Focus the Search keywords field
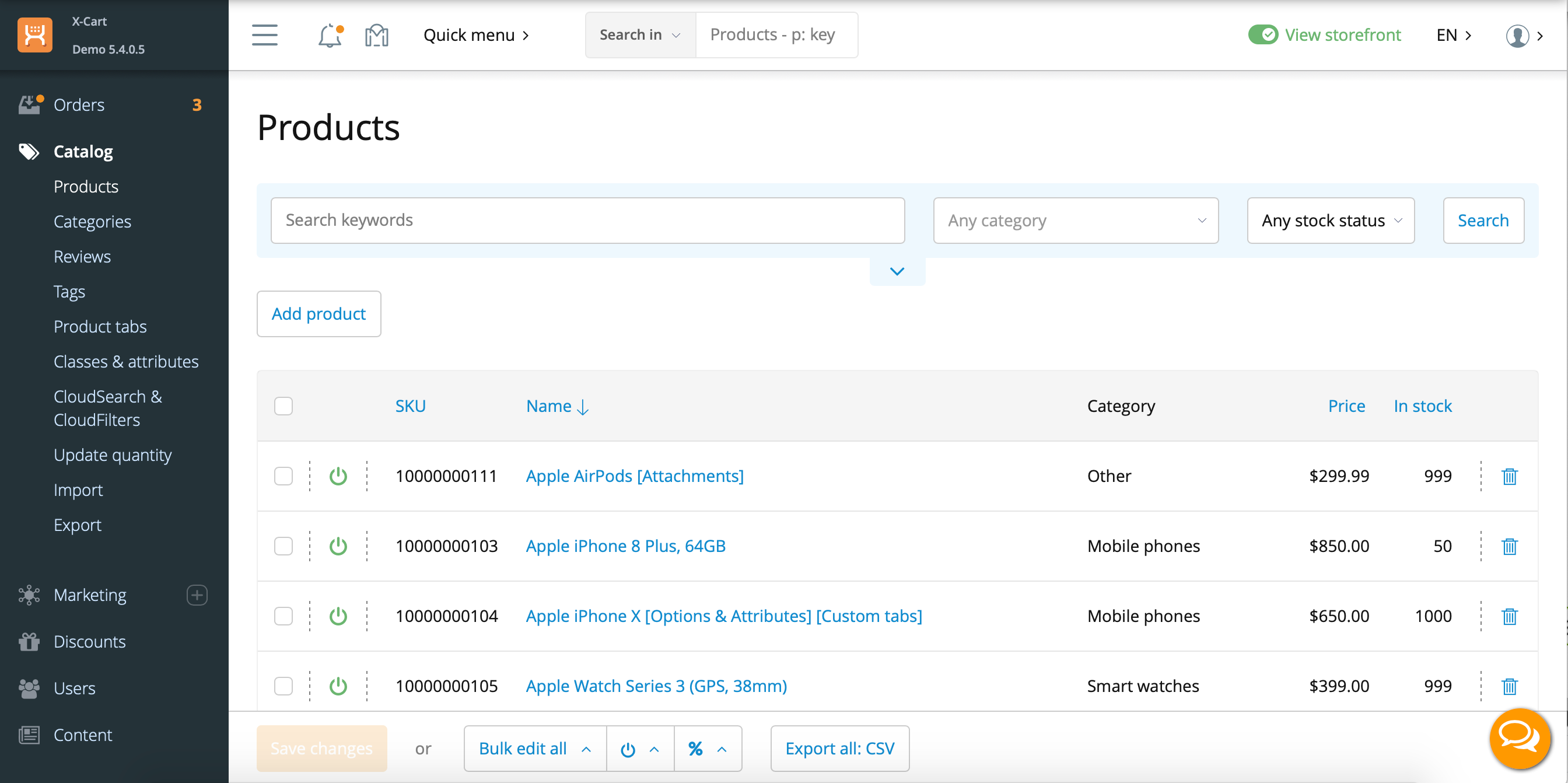The image size is (1568, 783). [x=587, y=221]
